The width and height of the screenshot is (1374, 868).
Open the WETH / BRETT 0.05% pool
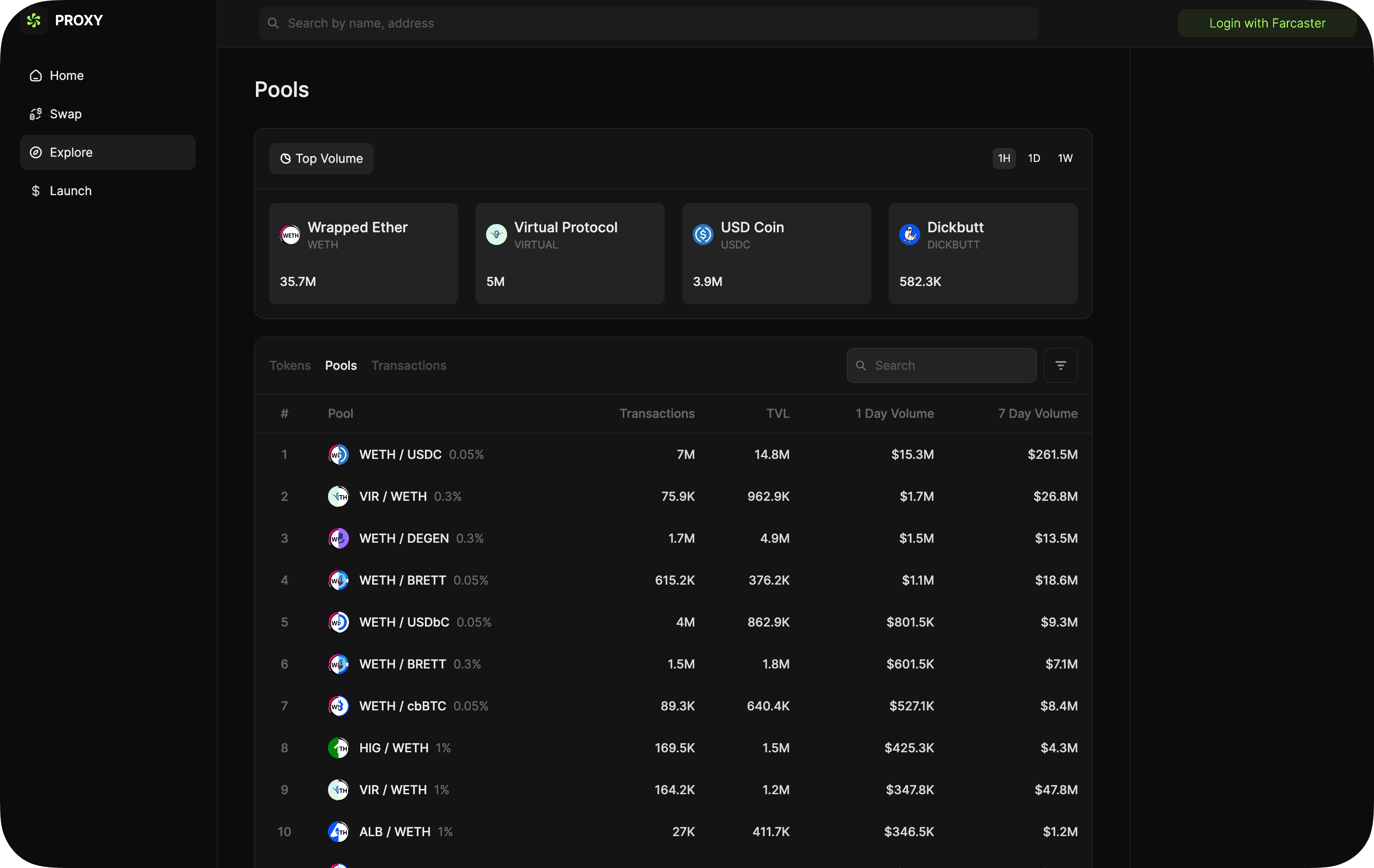(673, 581)
